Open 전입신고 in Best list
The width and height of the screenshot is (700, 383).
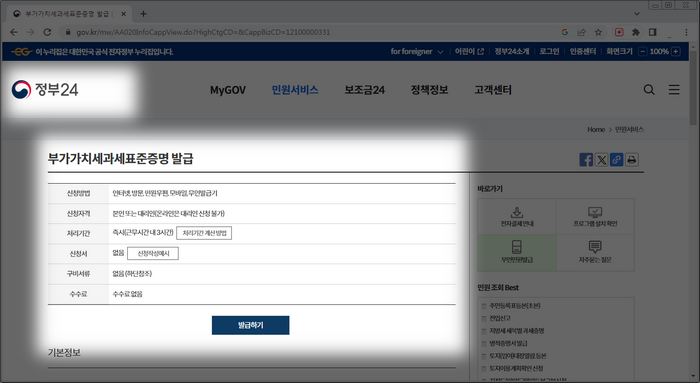tap(500, 318)
